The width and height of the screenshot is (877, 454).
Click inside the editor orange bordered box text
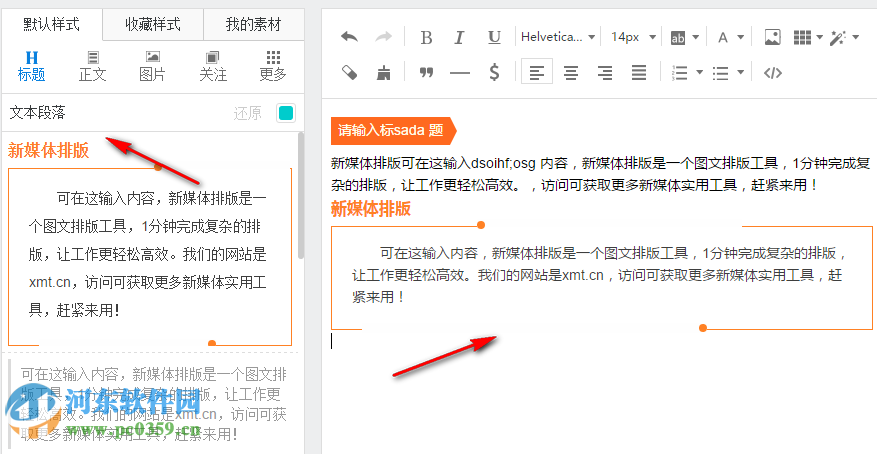pos(597,275)
